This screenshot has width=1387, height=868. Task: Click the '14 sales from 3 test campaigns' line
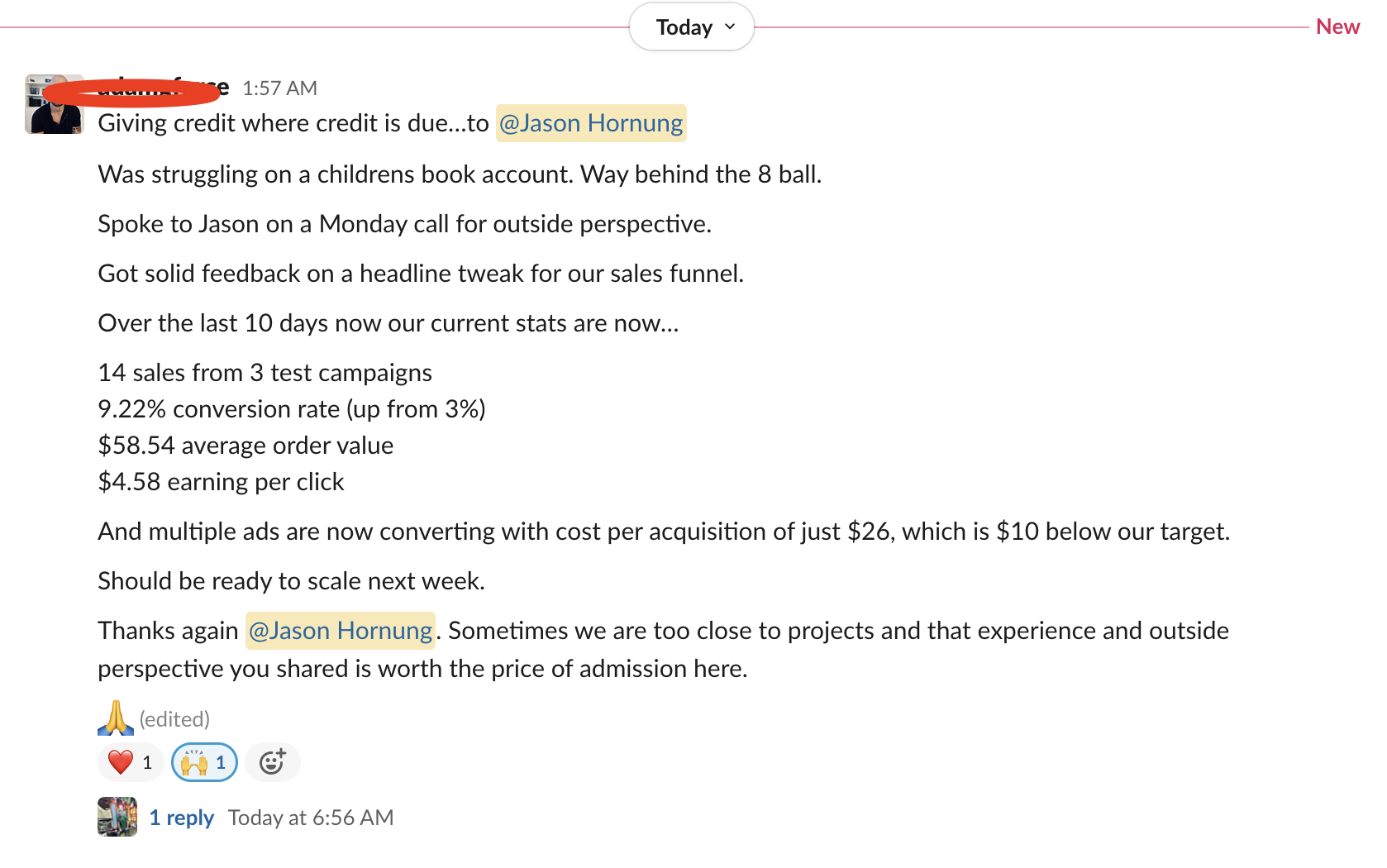265,373
